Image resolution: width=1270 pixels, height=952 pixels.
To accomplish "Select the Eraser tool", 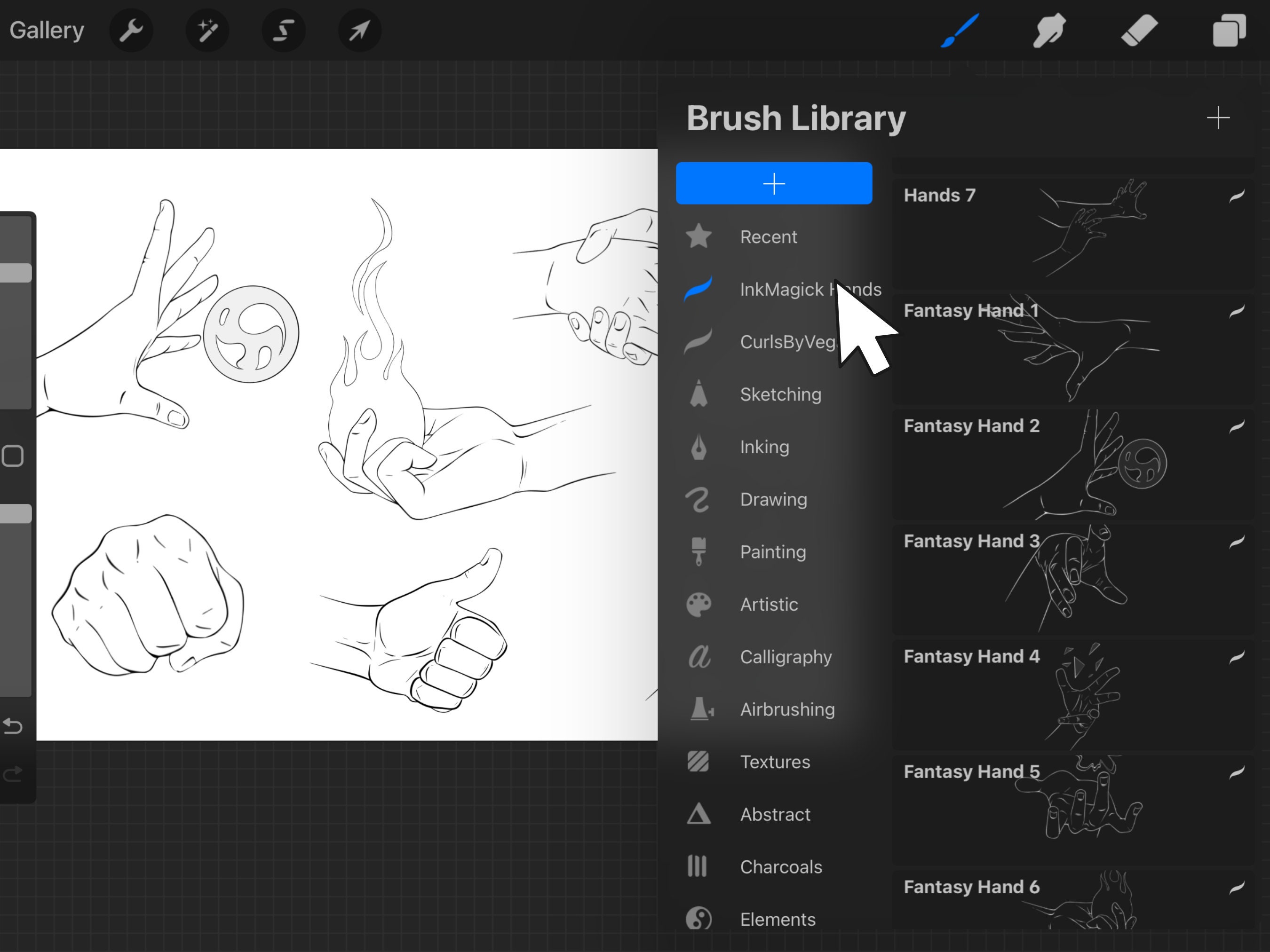I will 1138,31.
